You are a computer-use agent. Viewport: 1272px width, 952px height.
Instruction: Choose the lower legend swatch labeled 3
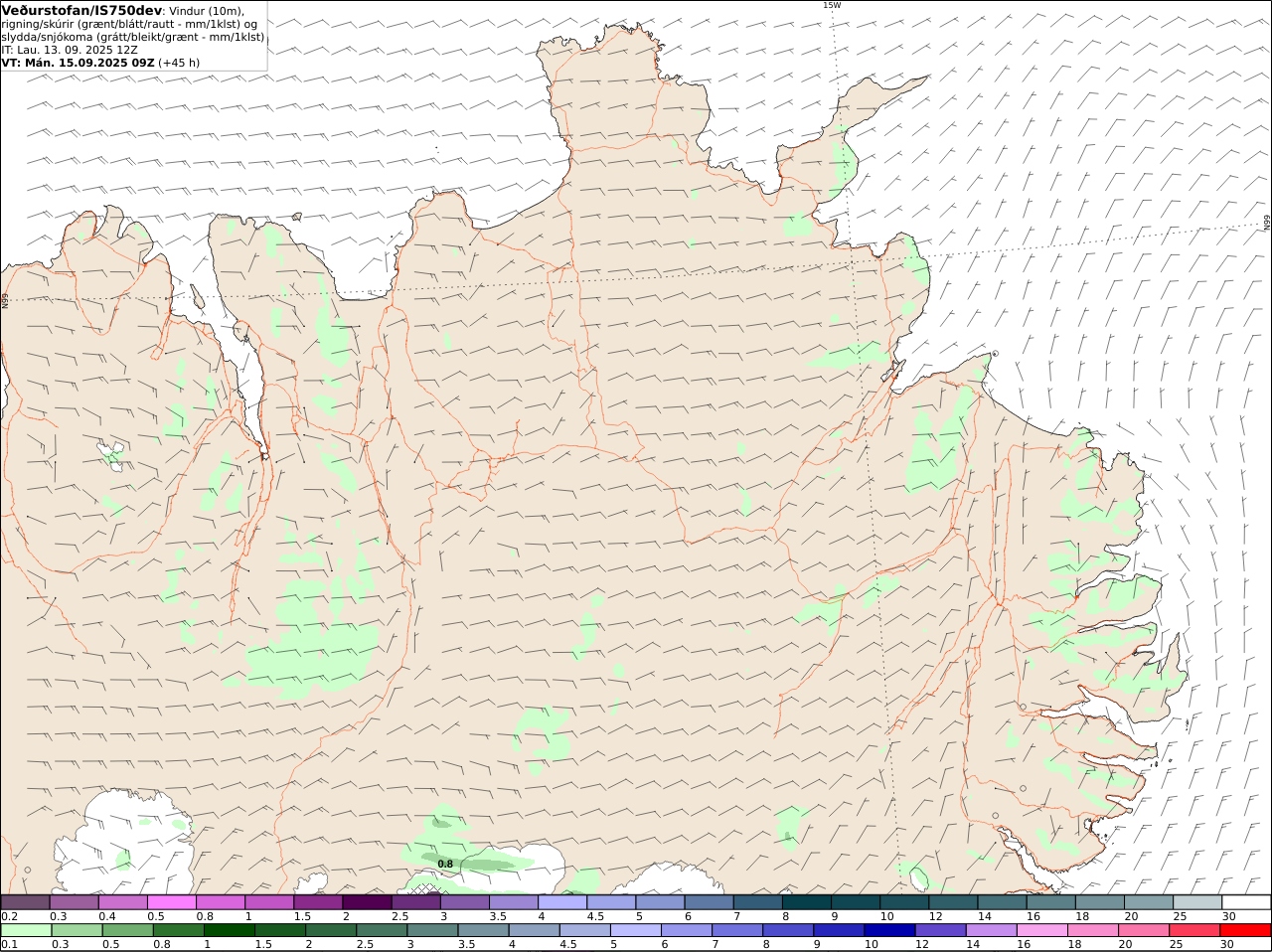tap(432, 931)
